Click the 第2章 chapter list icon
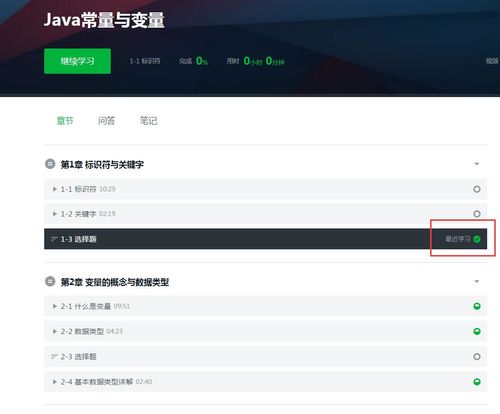Image resolution: width=500 pixels, height=414 pixels. click(x=50, y=281)
